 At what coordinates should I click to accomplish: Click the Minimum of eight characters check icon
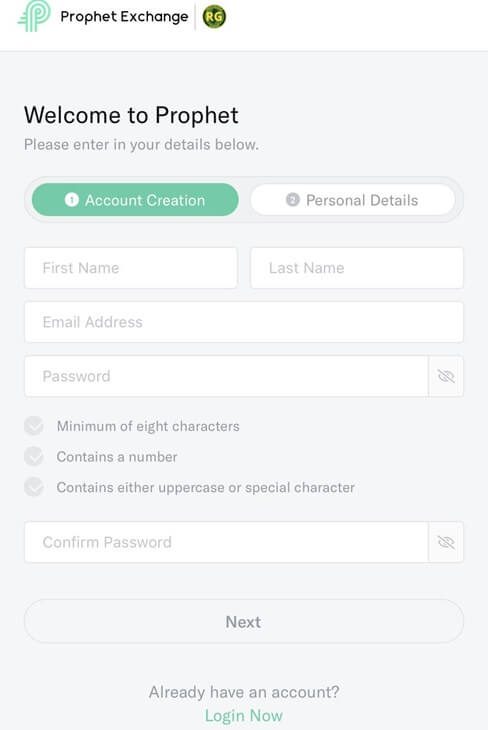pyautogui.click(x=34, y=426)
